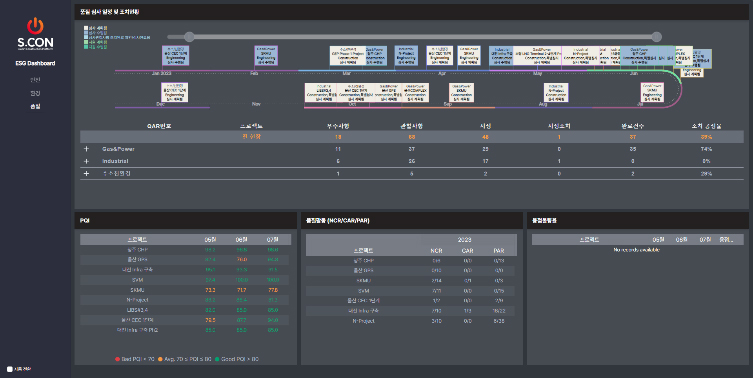
Task: Click the Aug timeline label
Action: [x=543, y=104]
